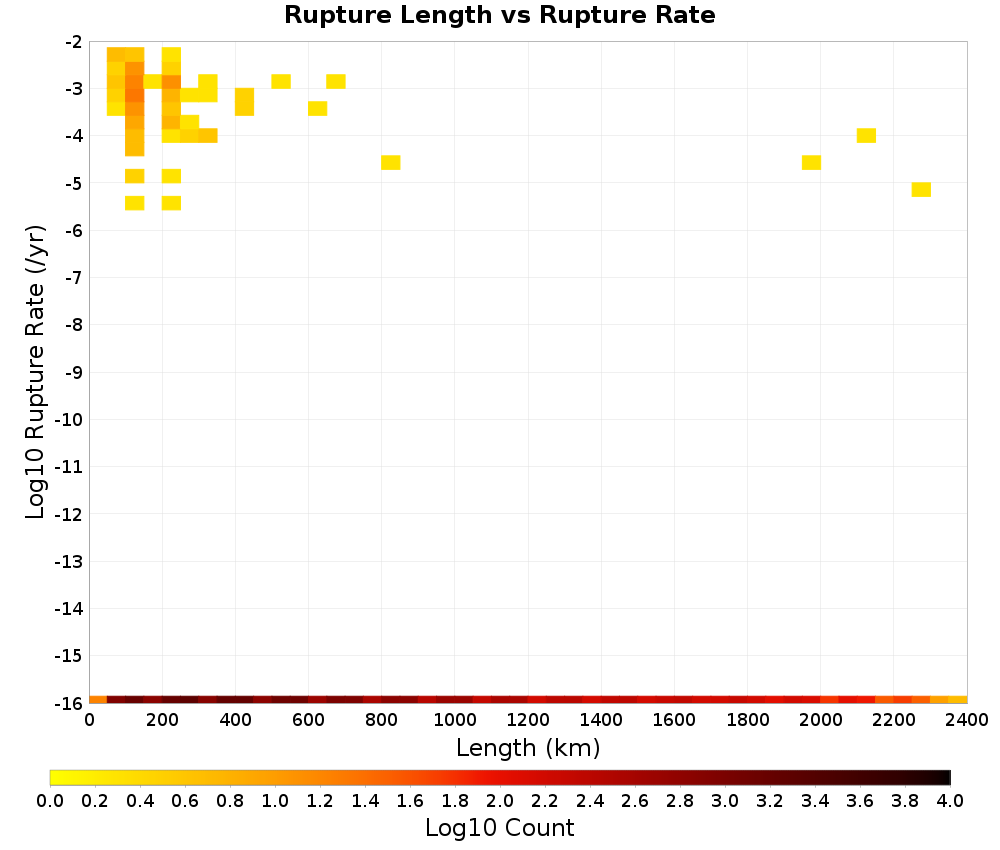This screenshot has height=850, width=1000.
Task: Click the yellow data cell near 1970 km
Action: click(811, 163)
